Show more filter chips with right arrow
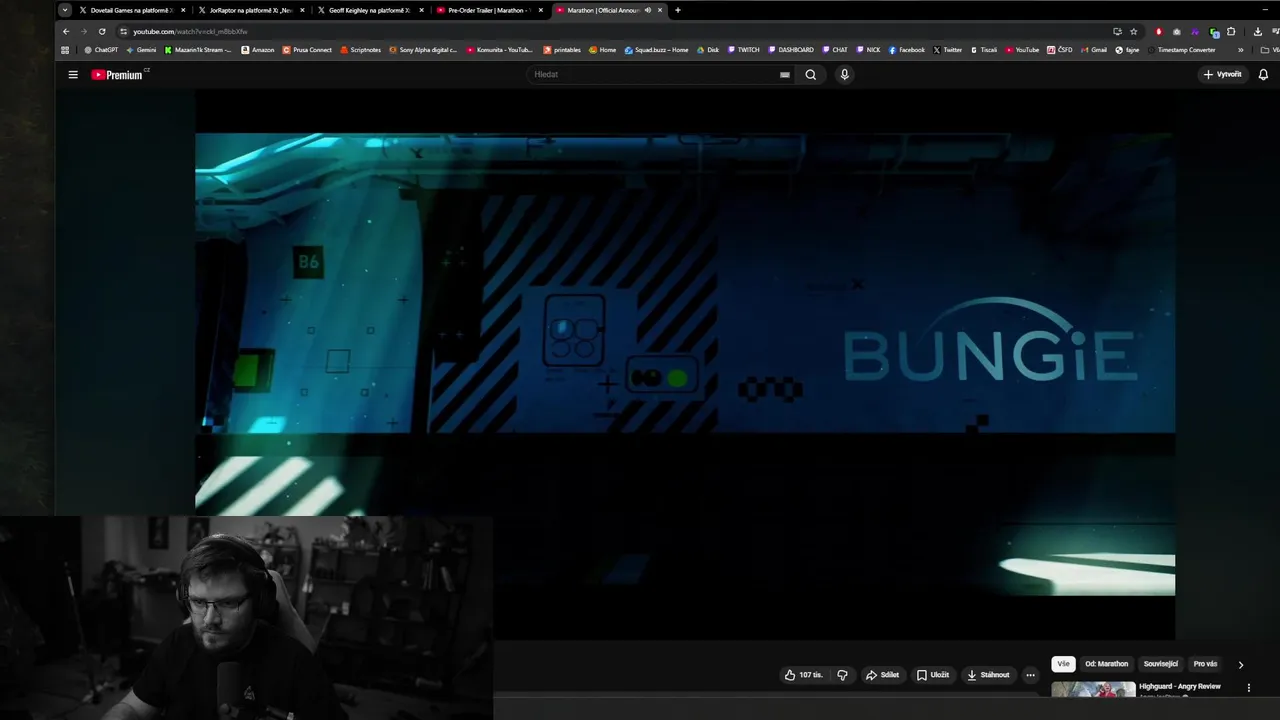 pyautogui.click(x=1241, y=664)
